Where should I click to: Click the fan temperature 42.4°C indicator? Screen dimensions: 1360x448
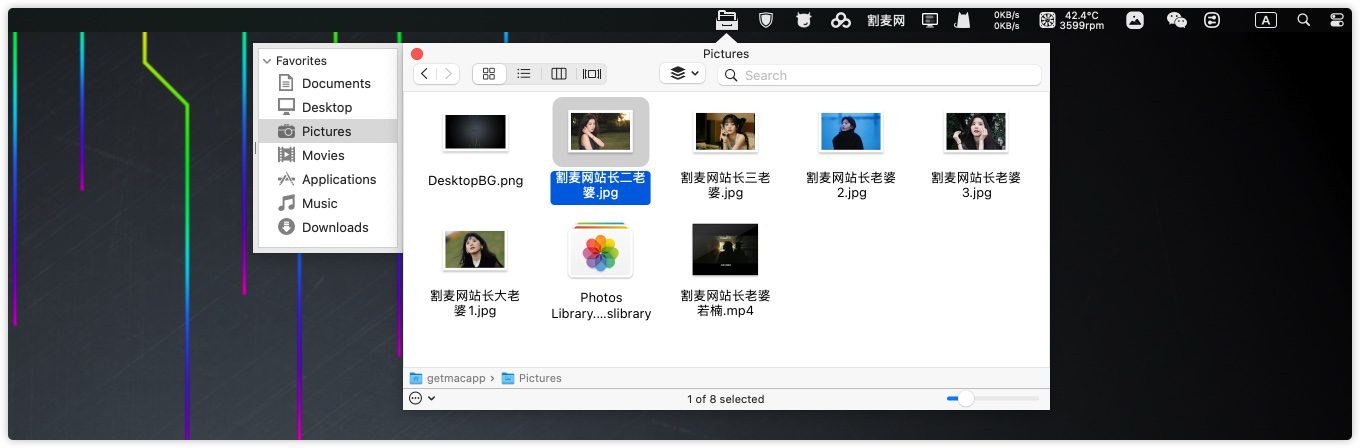coord(1070,20)
